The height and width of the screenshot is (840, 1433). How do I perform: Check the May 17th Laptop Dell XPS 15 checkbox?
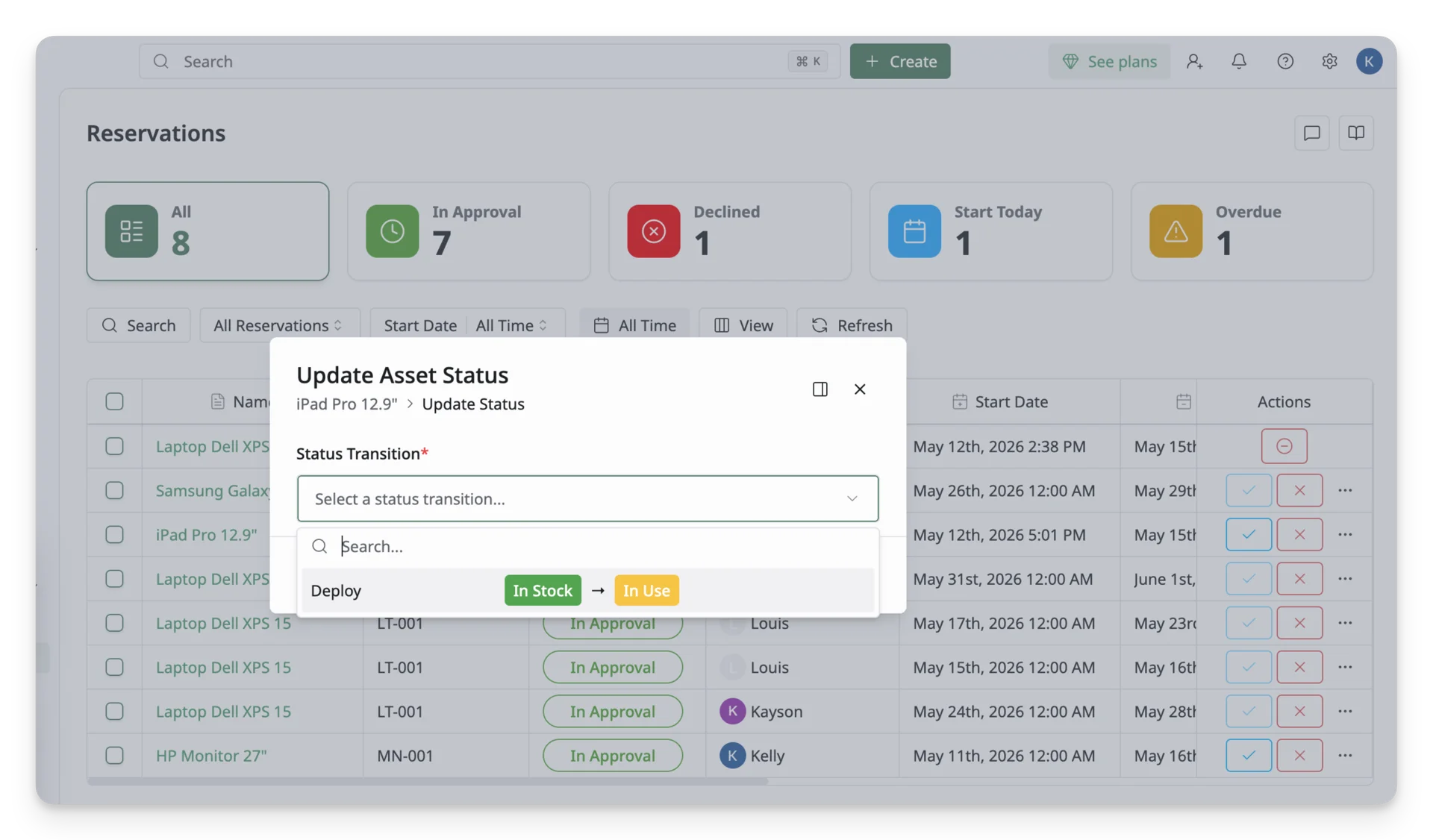(114, 623)
